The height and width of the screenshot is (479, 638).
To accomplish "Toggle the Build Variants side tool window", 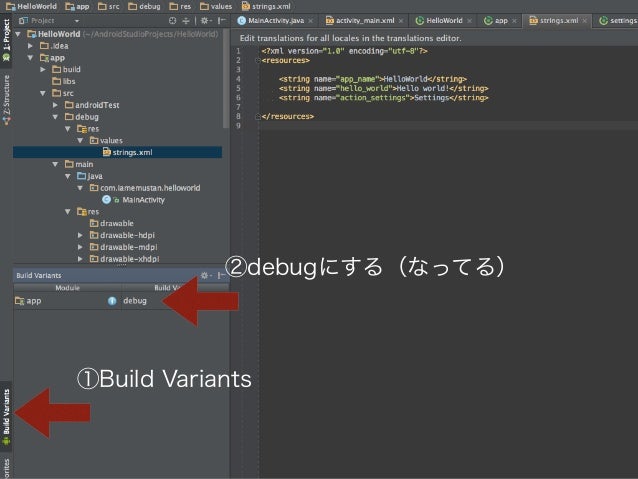I will [x=6, y=416].
